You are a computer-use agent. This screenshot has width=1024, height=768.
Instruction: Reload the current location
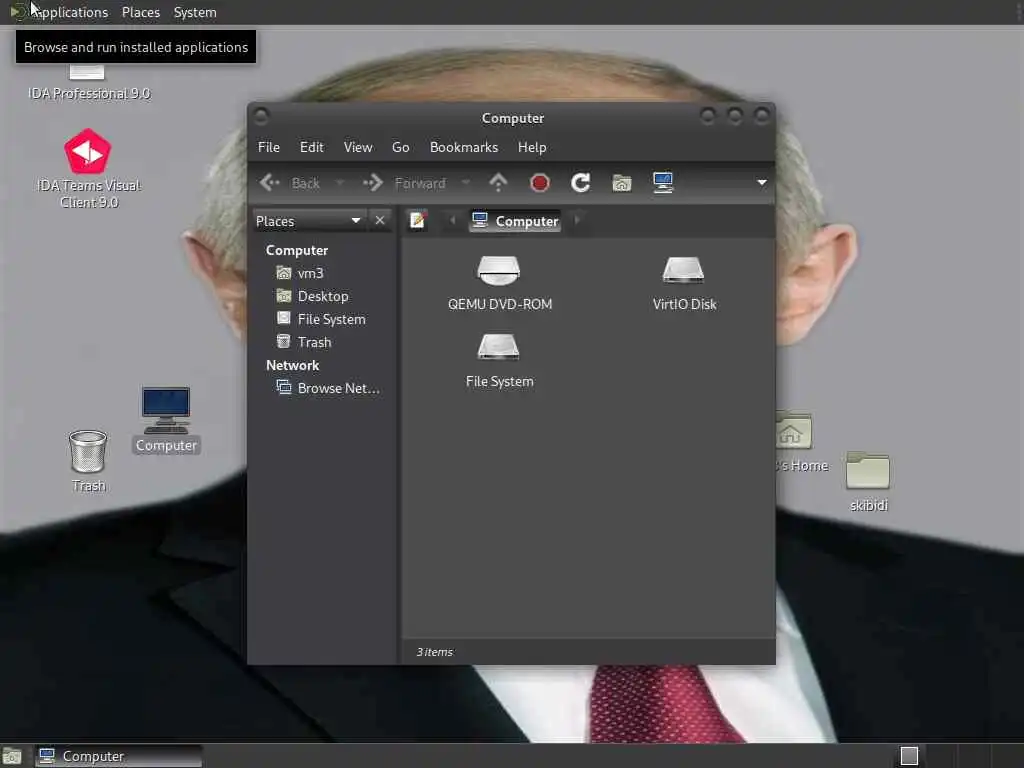581,183
